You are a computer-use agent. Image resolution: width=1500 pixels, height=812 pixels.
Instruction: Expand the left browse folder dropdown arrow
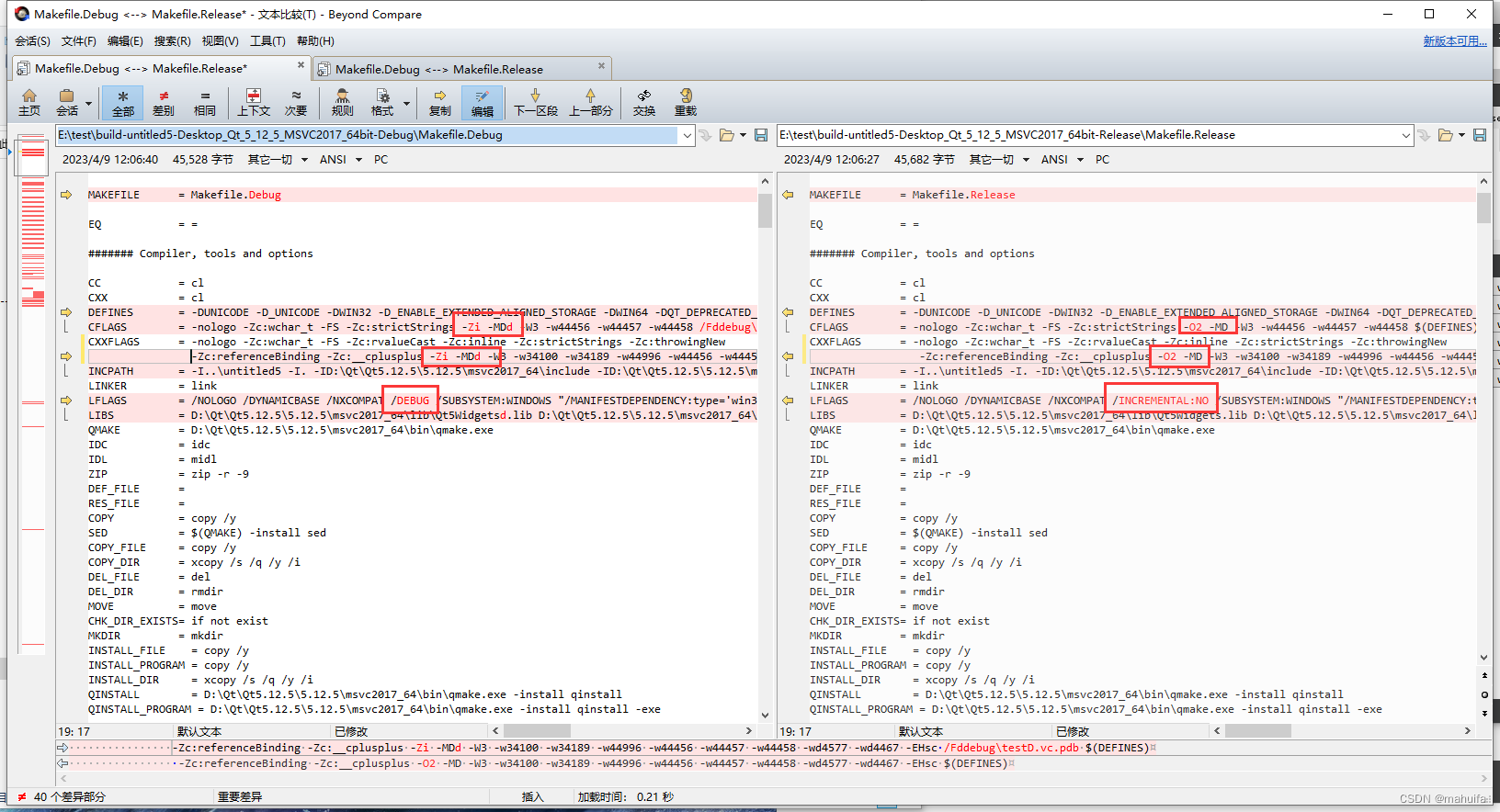click(743, 135)
